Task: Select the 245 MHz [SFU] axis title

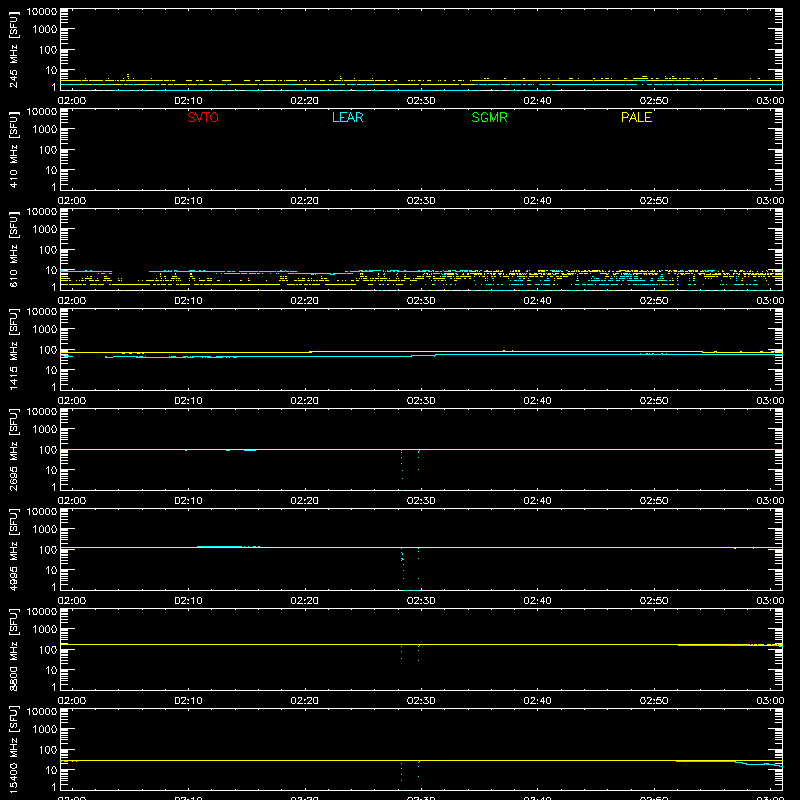Action: (x=14, y=49)
